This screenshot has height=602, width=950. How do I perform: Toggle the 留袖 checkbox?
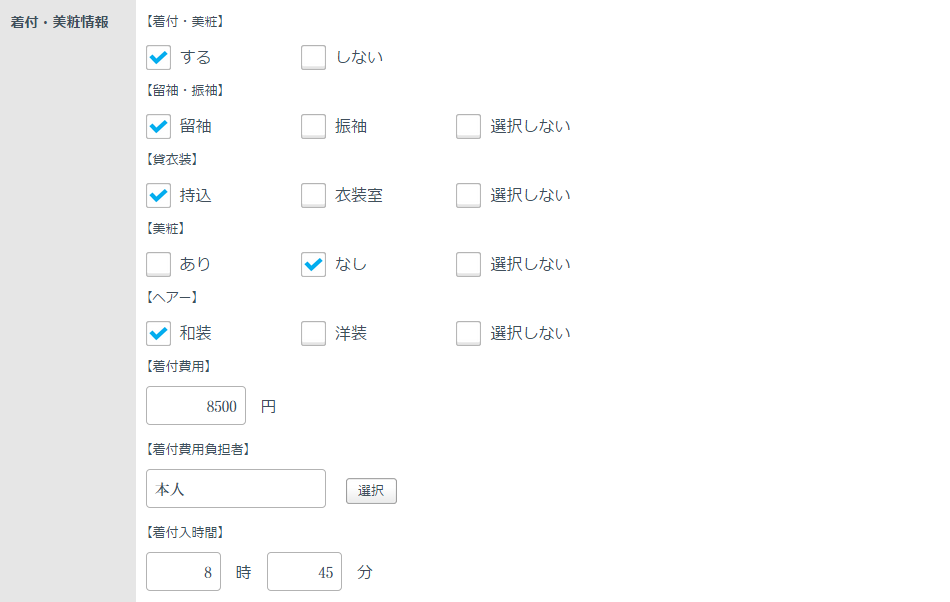pos(158,127)
